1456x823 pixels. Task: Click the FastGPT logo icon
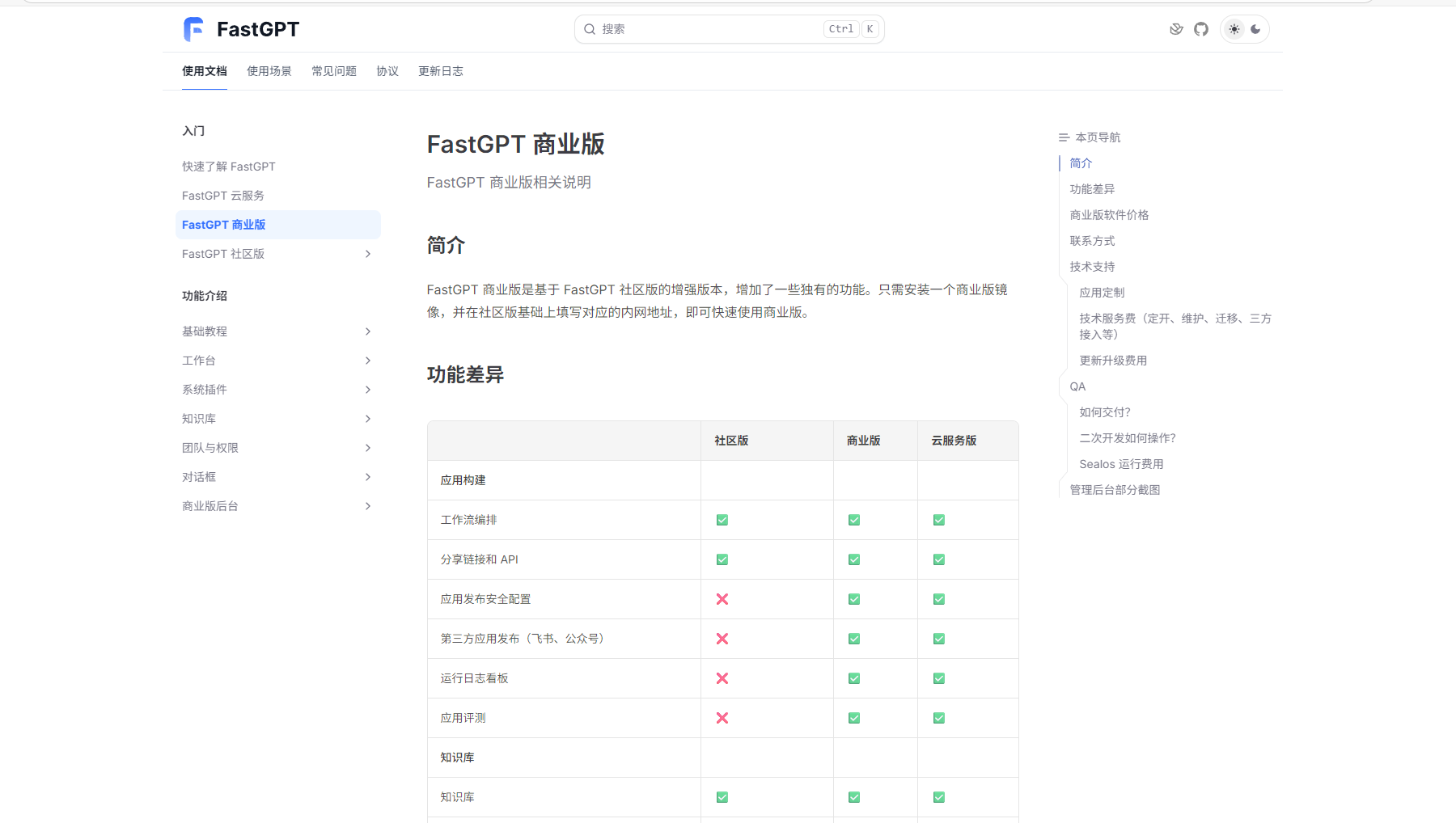(x=193, y=29)
